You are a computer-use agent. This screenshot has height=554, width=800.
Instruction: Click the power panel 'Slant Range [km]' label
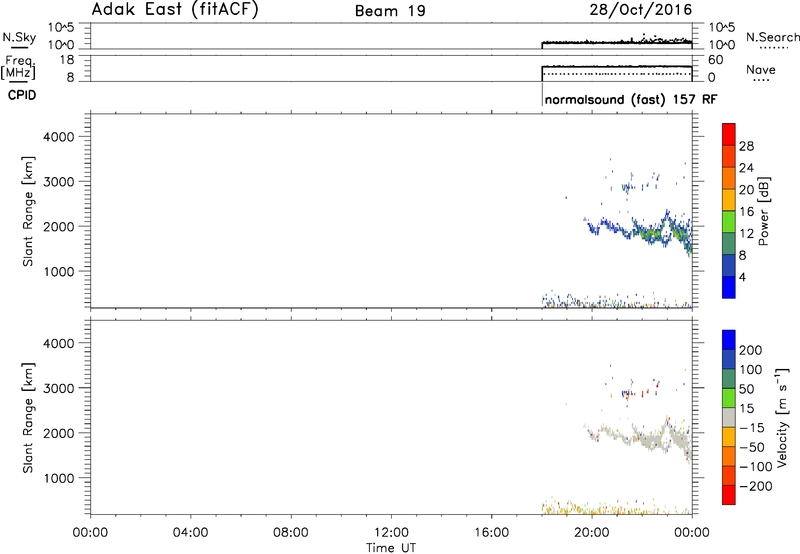28,211
